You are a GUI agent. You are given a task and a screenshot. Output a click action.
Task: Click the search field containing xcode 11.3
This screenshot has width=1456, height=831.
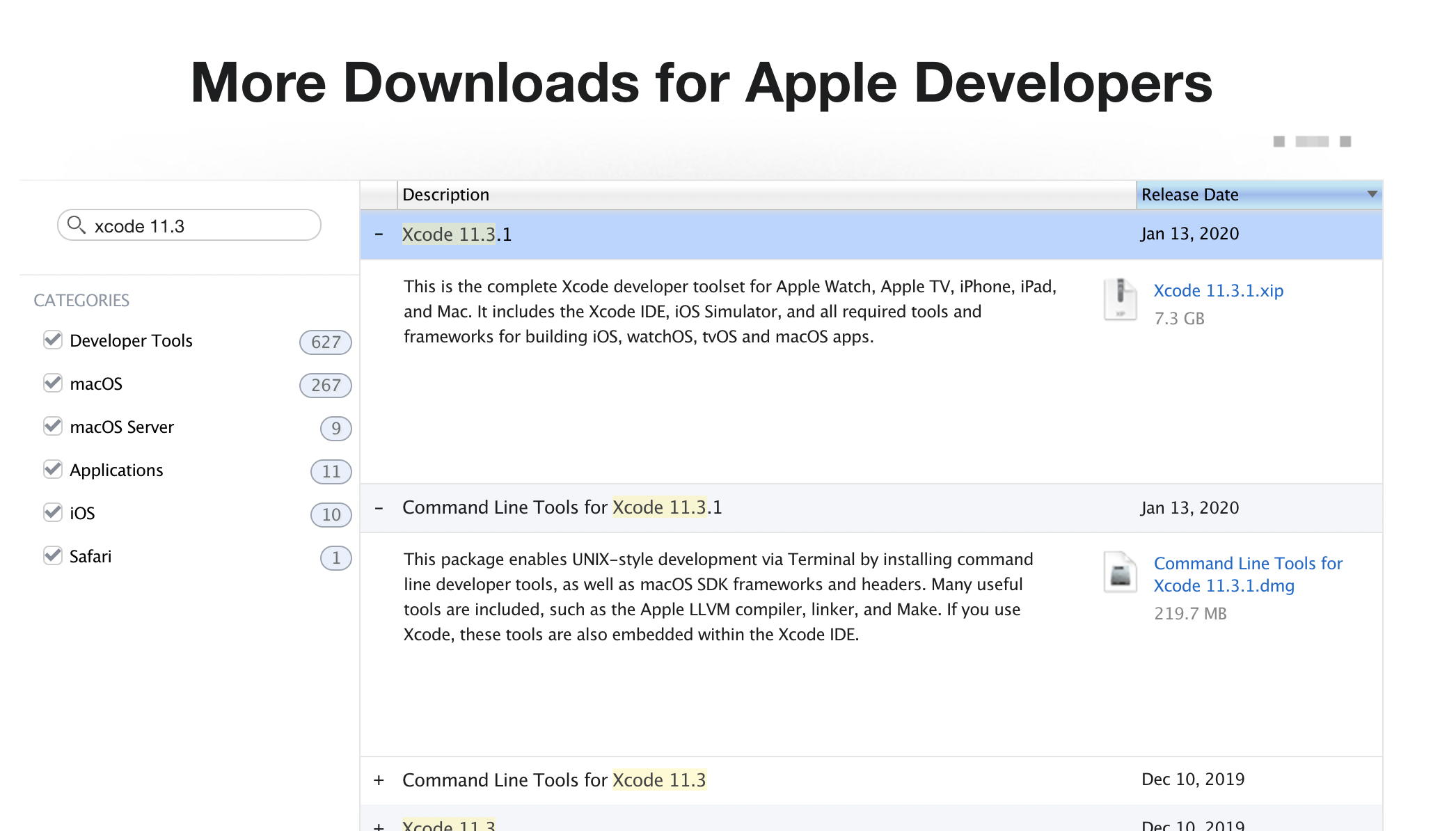(x=189, y=225)
